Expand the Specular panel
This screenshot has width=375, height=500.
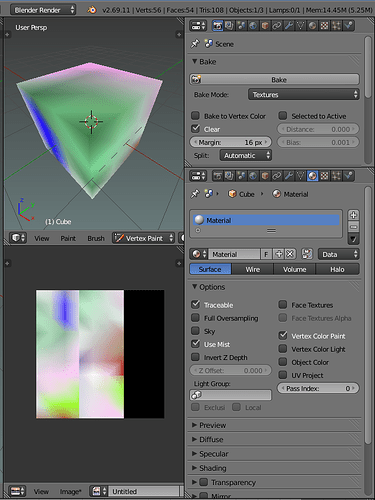(210, 454)
